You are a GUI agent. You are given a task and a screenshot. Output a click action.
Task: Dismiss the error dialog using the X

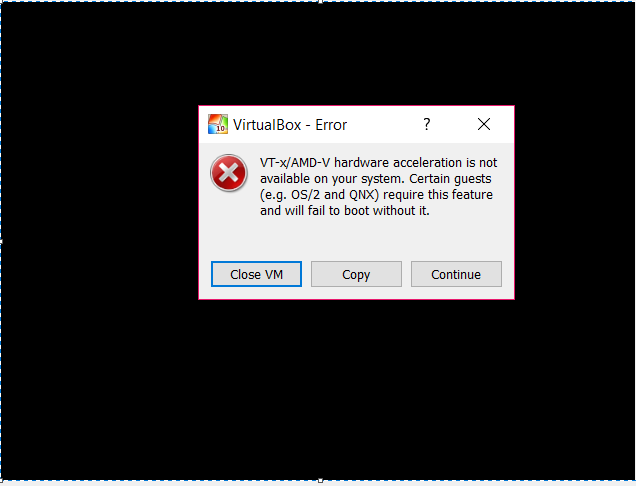(484, 124)
